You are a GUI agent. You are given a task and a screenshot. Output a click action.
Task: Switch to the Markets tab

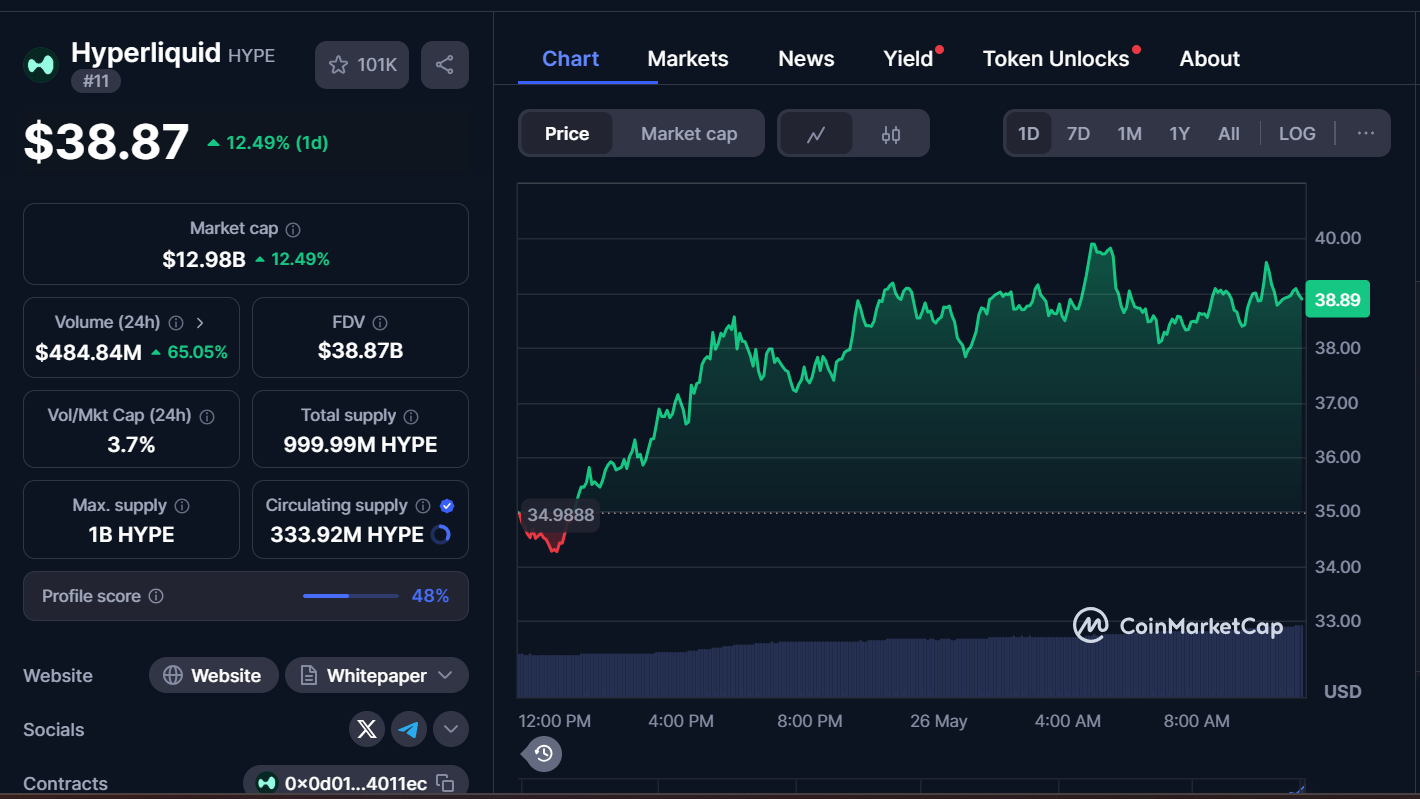pos(688,59)
